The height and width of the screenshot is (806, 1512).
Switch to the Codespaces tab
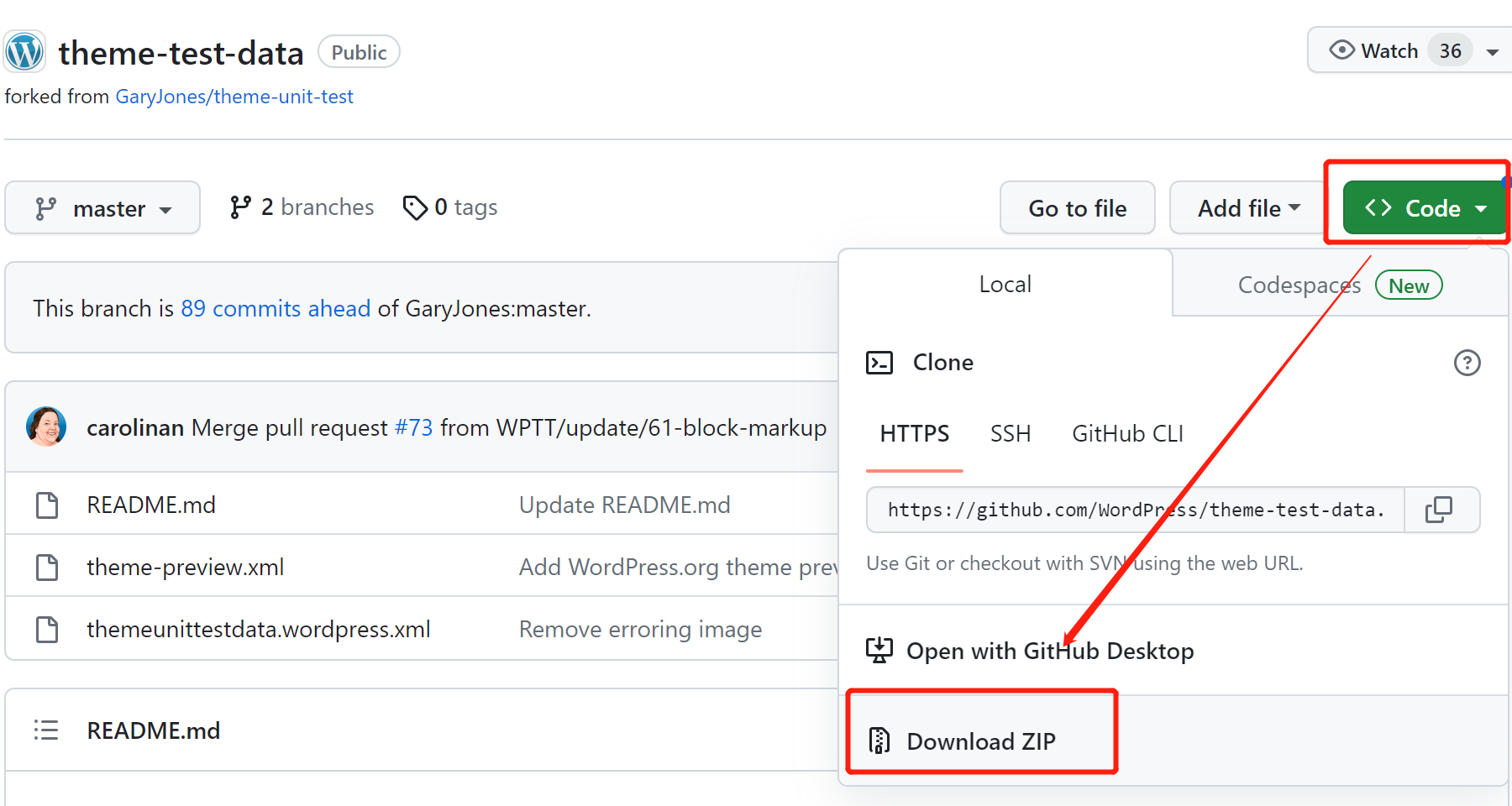click(1340, 285)
